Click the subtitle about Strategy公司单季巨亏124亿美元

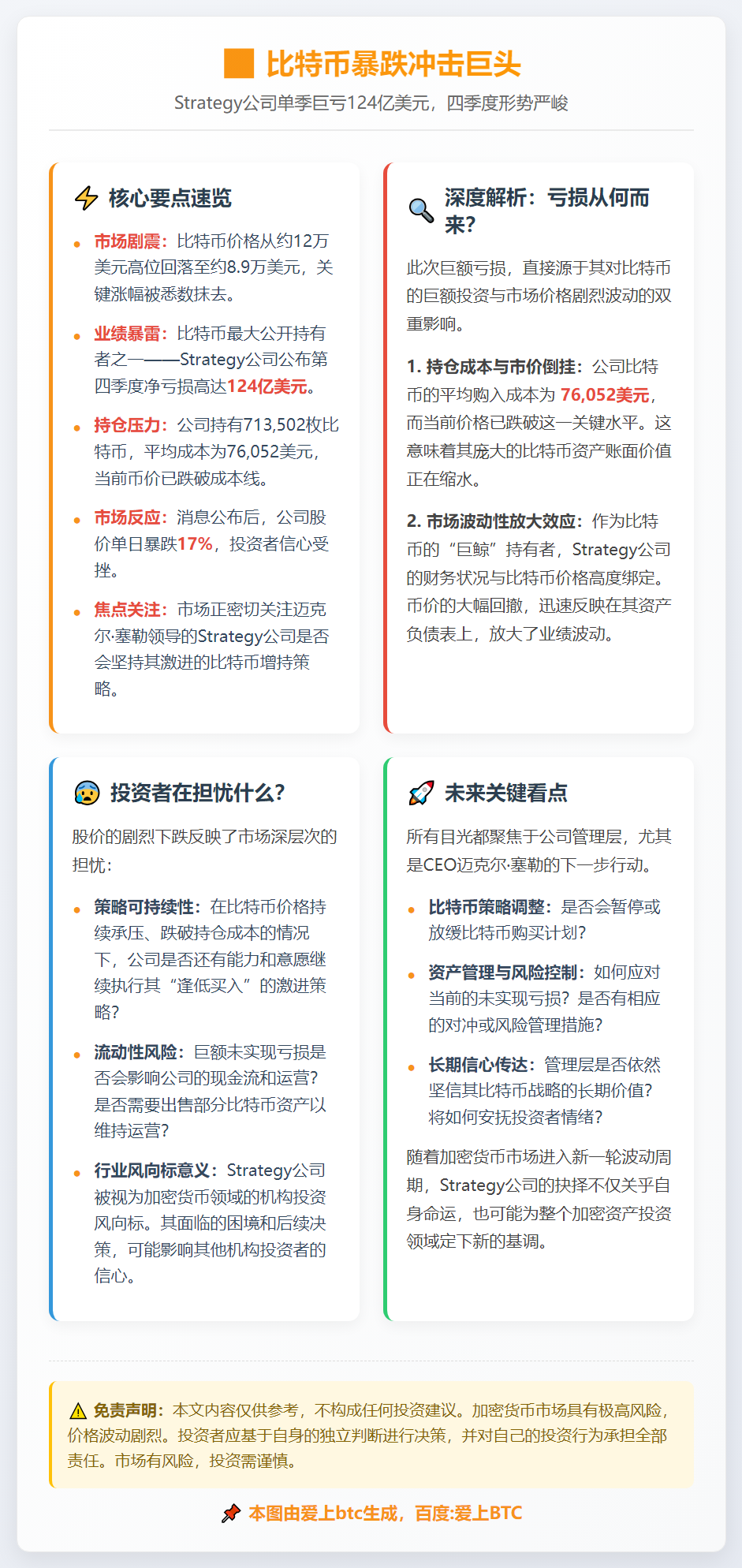click(x=371, y=103)
